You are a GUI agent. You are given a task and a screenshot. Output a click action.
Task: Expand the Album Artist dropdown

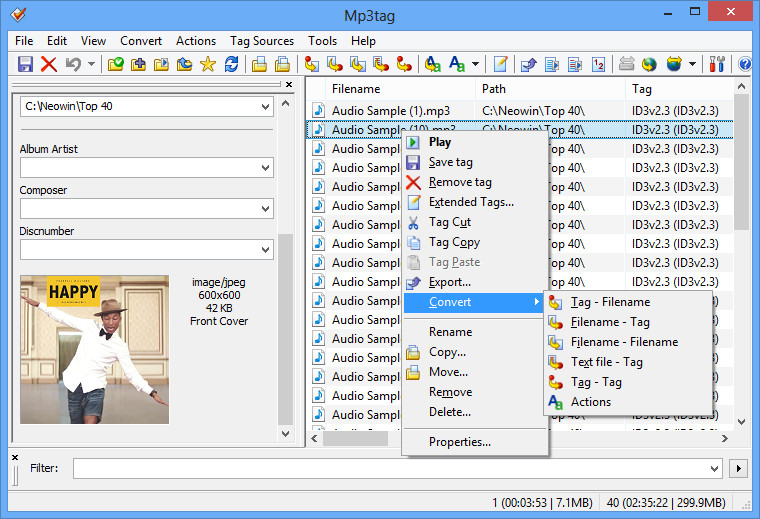265,168
